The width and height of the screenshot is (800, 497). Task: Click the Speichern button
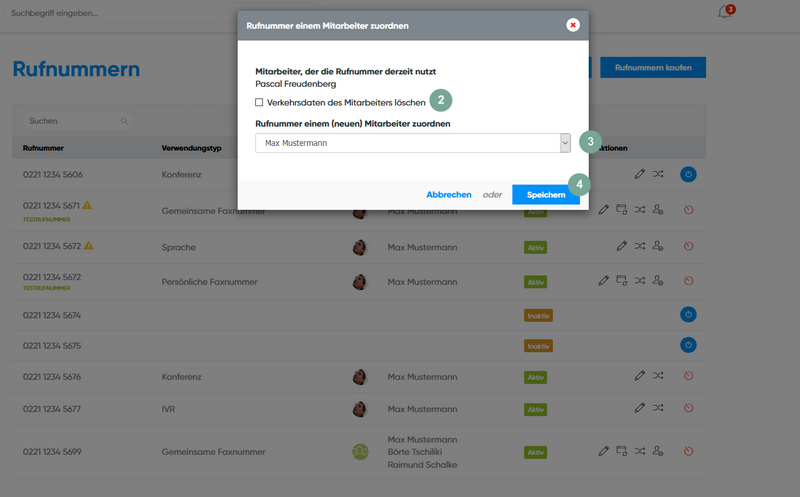(x=545, y=195)
